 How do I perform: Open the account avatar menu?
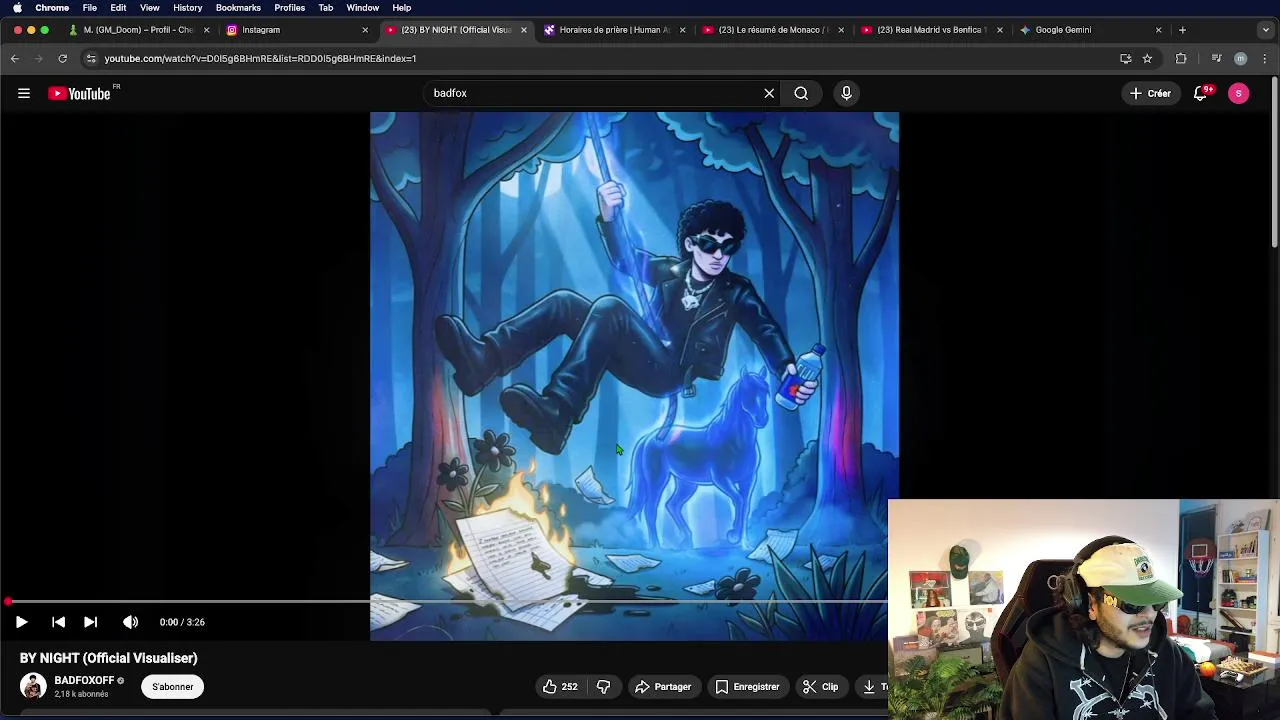point(1238,93)
